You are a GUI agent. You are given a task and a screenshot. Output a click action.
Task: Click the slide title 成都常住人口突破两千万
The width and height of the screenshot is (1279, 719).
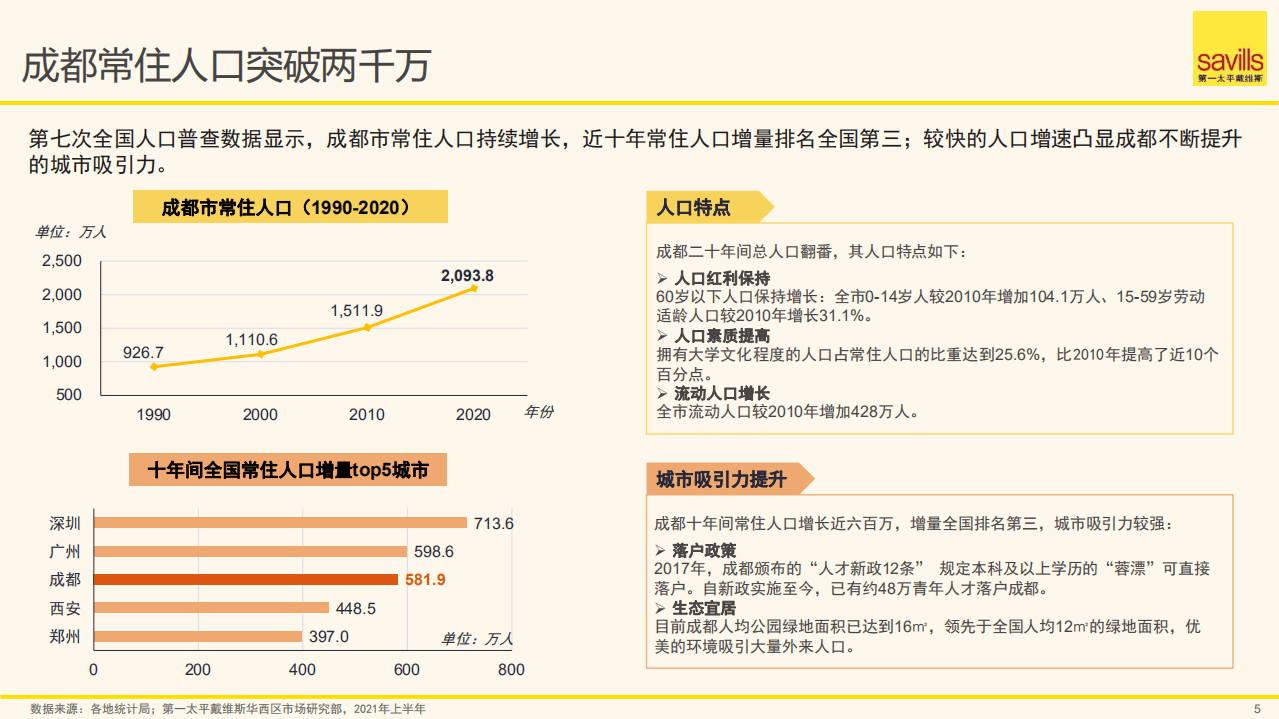[x=222, y=63]
